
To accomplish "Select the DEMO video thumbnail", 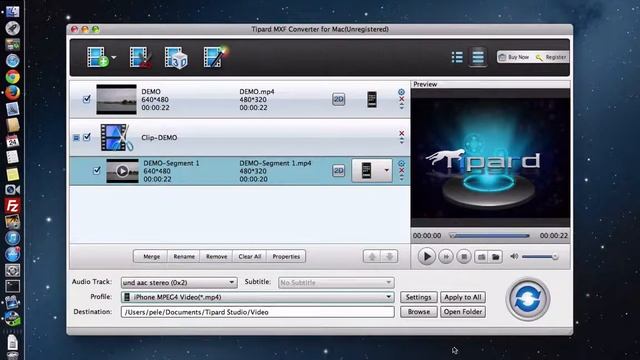I will point(116,99).
